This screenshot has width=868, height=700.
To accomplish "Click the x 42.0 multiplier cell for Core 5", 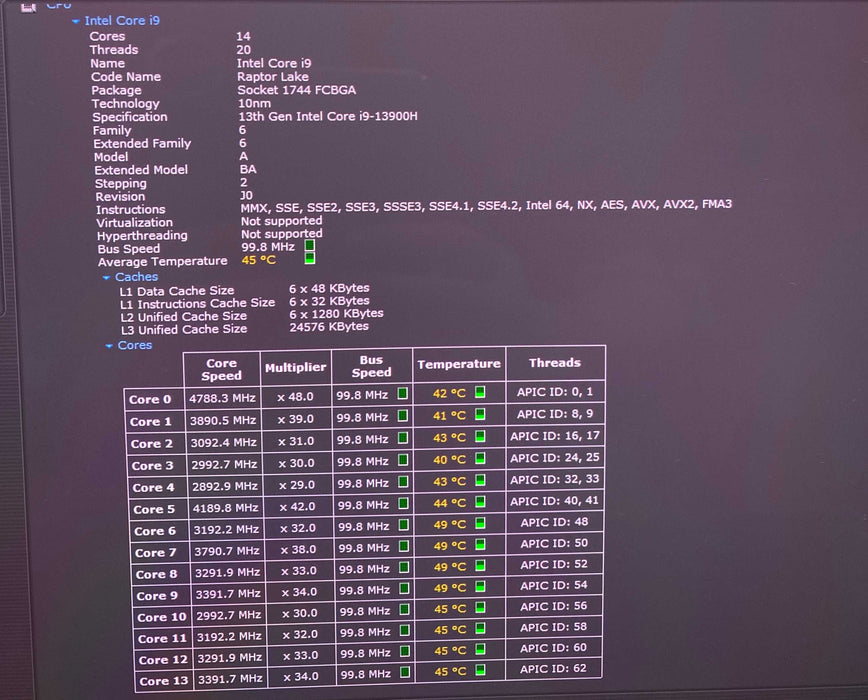I will click(297, 507).
